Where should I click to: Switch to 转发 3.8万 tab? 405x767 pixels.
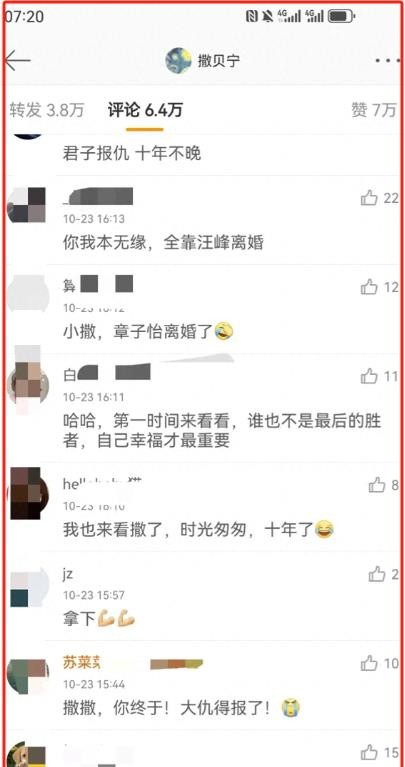(46, 111)
